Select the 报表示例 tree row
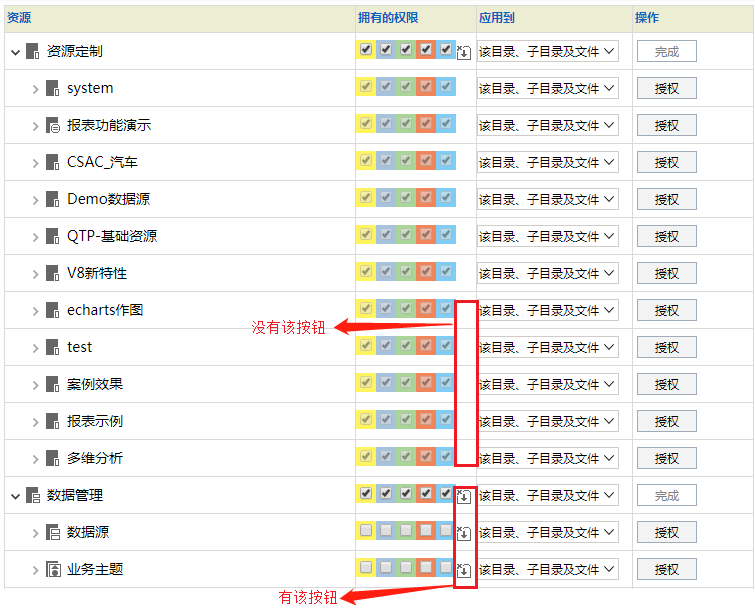Screen dimensions: 755x613 (x=180, y=421)
